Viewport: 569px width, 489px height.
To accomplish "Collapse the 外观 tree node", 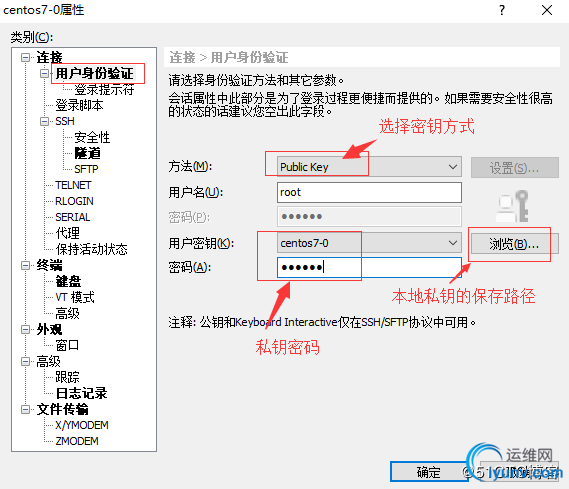I will click(x=25, y=329).
